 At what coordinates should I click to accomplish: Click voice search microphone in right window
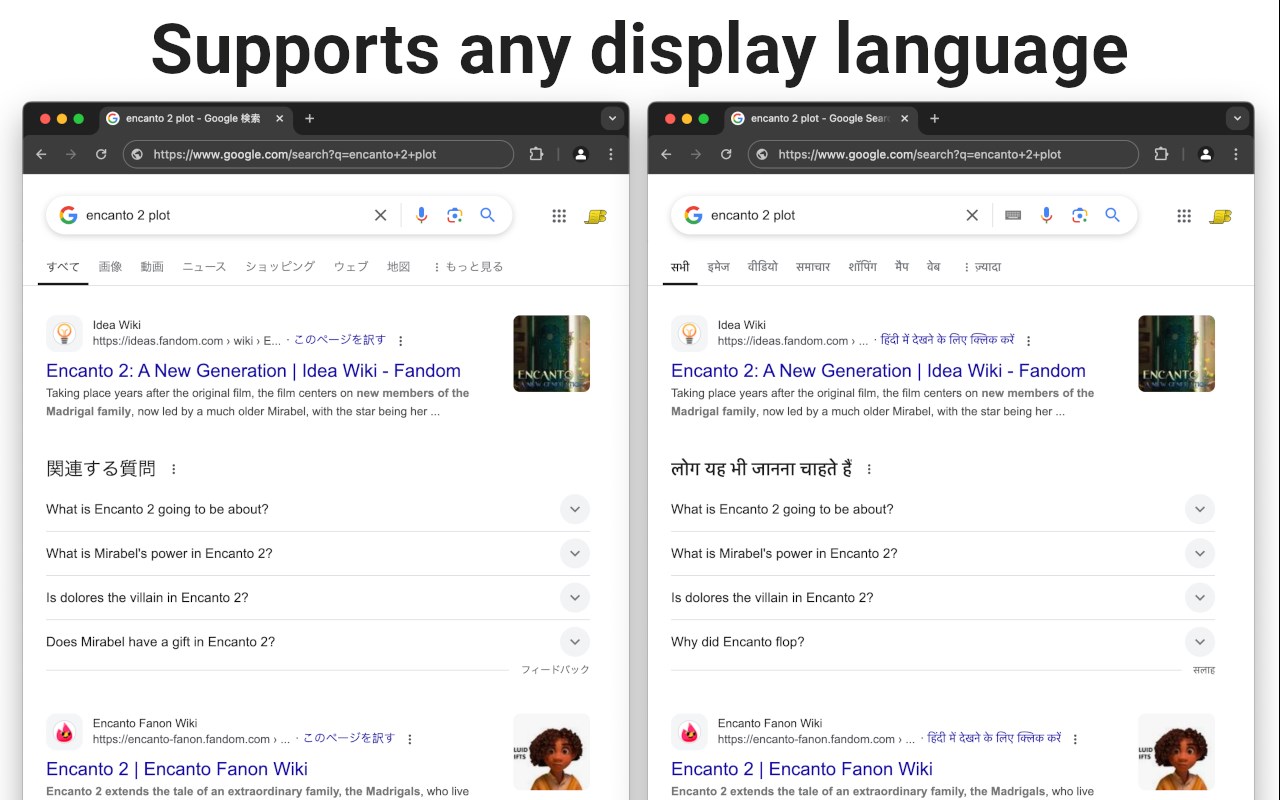(x=1046, y=215)
